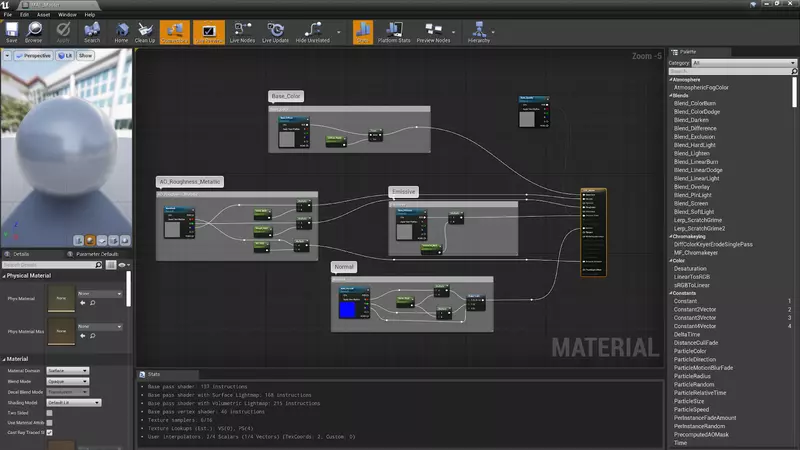Use selected custom mesh for preview
Viewport: 800px width, 450px height.
(125, 240)
